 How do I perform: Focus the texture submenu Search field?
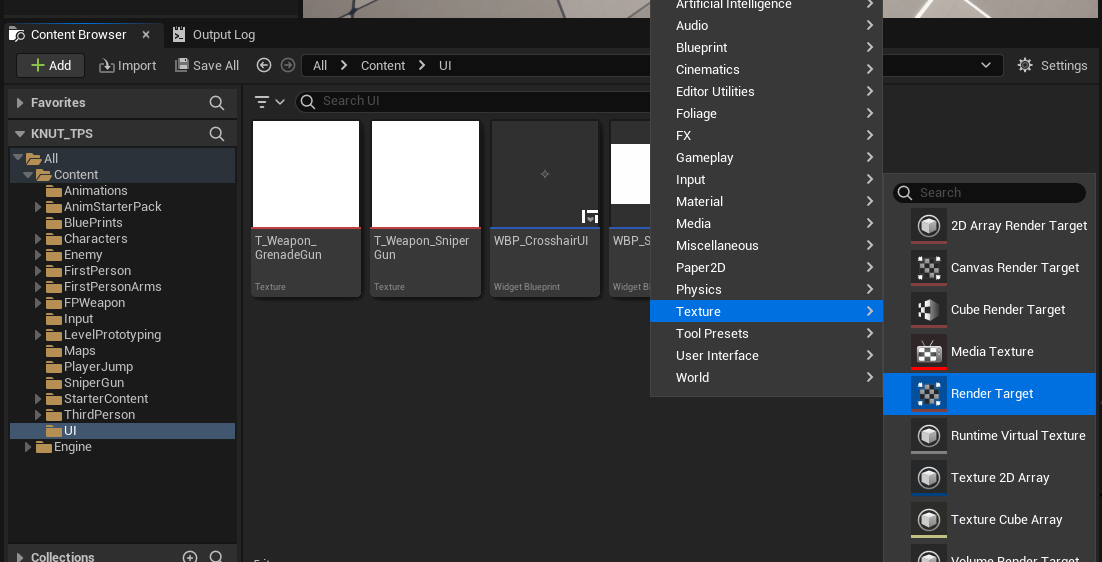[990, 192]
